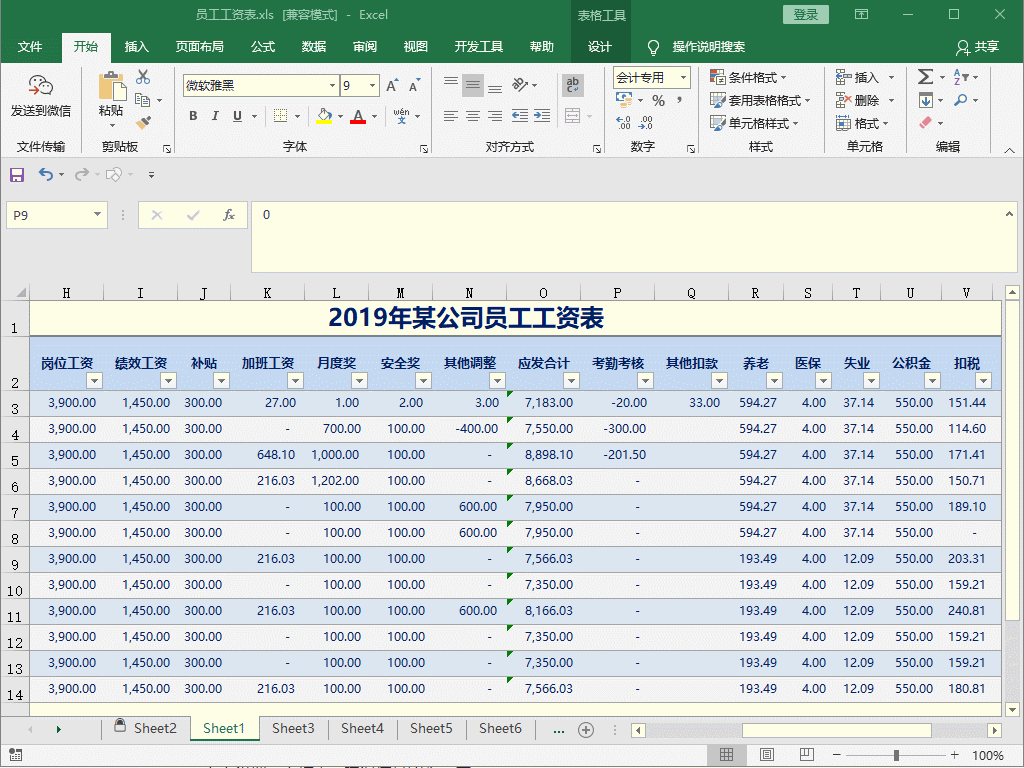1024x768 pixels.
Task: Click 单元格样式 button
Action: pyautogui.click(x=754, y=123)
